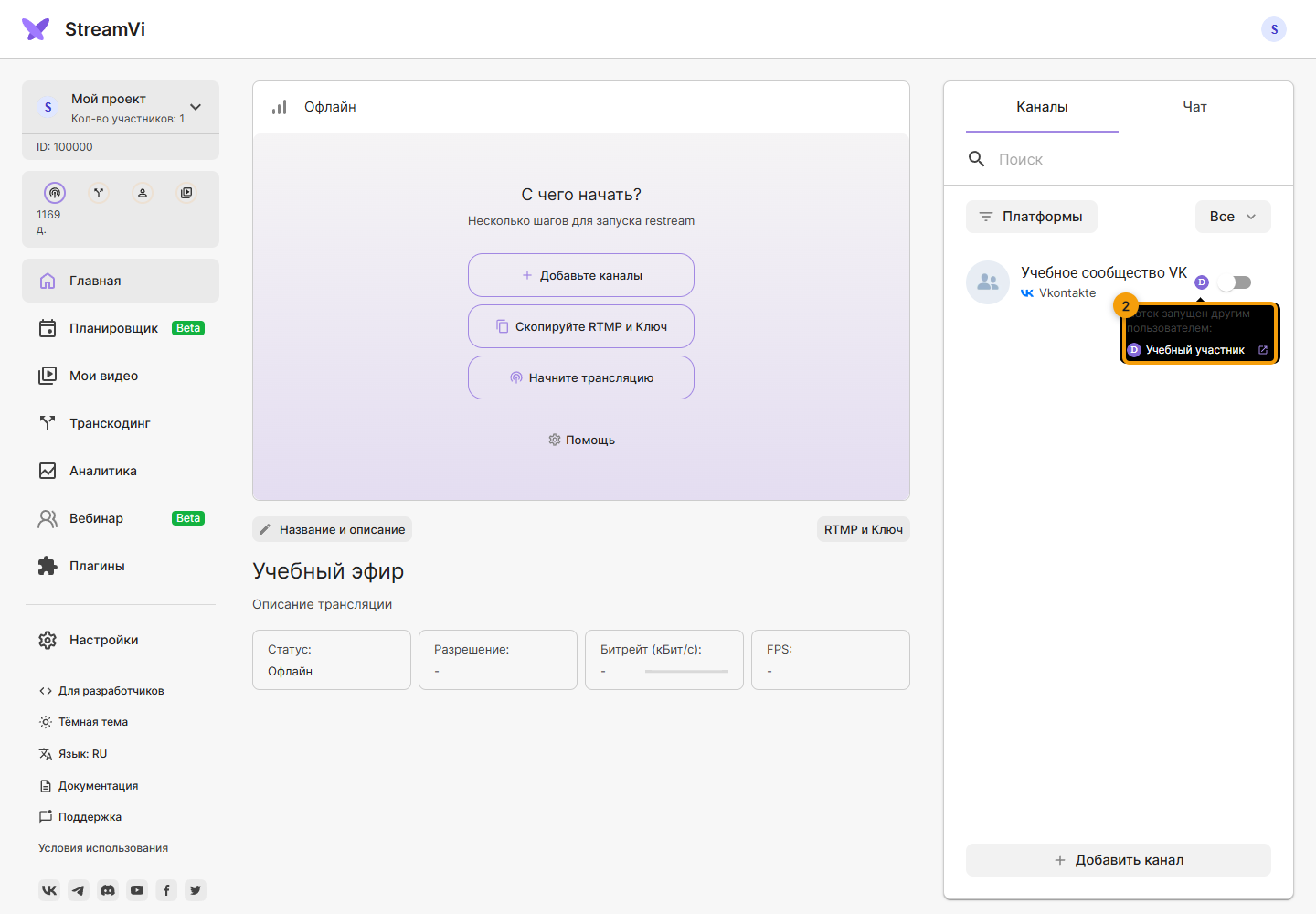Open Discord social link in footer
The height and width of the screenshot is (914, 1316).
[x=108, y=890]
